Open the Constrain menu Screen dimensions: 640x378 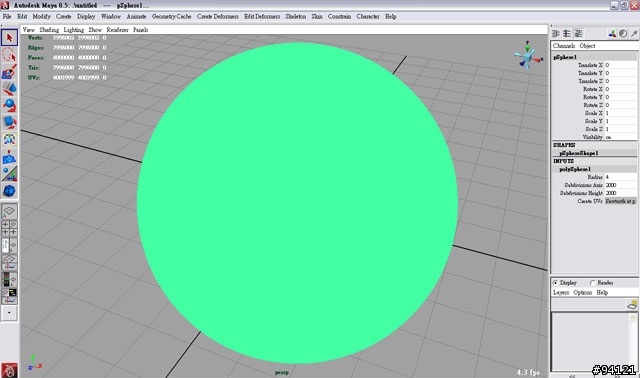click(x=339, y=16)
